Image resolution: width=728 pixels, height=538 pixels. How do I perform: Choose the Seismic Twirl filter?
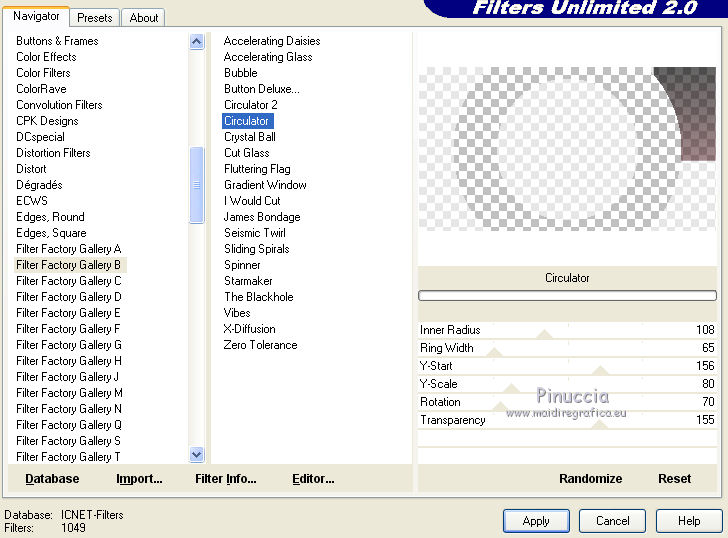tap(255, 233)
